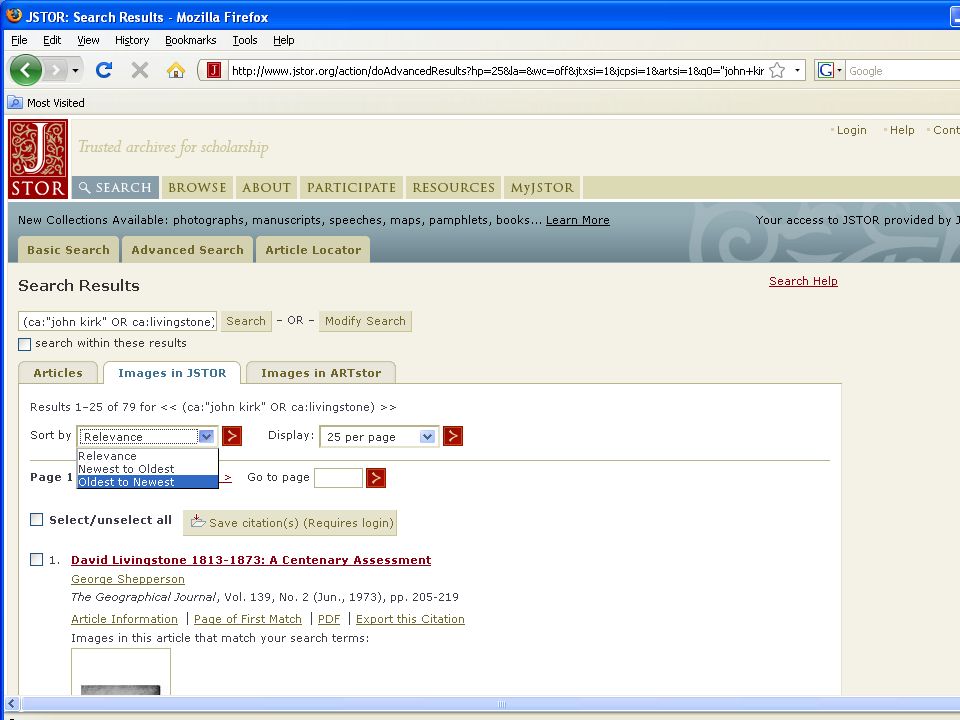Open the Most Visited bookmarks folder
960x720 pixels.
click(47, 103)
